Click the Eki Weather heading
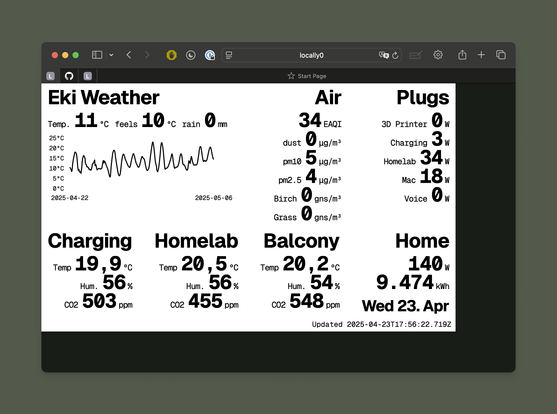Image resolution: width=557 pixels, height=414 pixels. coord(104,97)
